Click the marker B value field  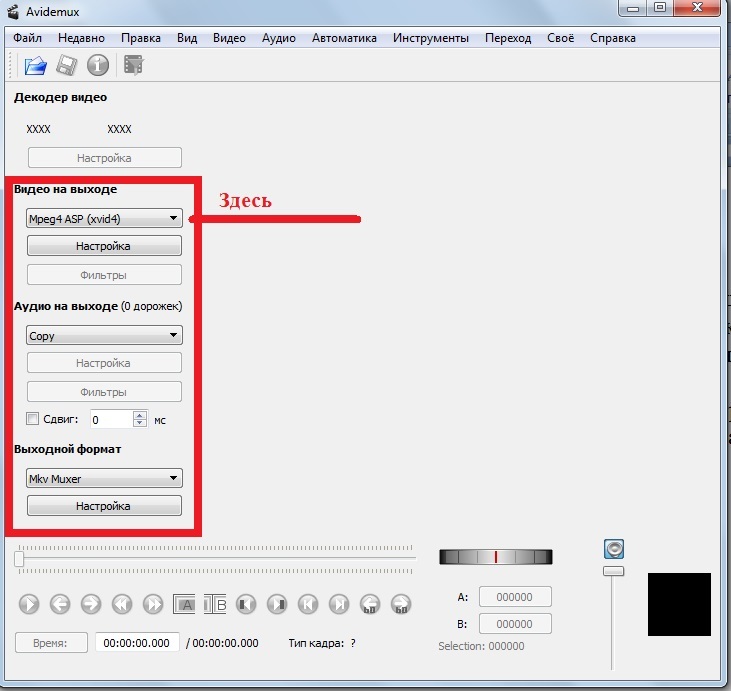coord(515,624)
